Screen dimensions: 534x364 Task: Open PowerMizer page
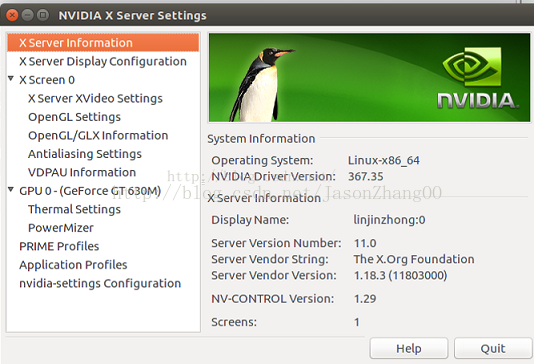tap(61, 227)
